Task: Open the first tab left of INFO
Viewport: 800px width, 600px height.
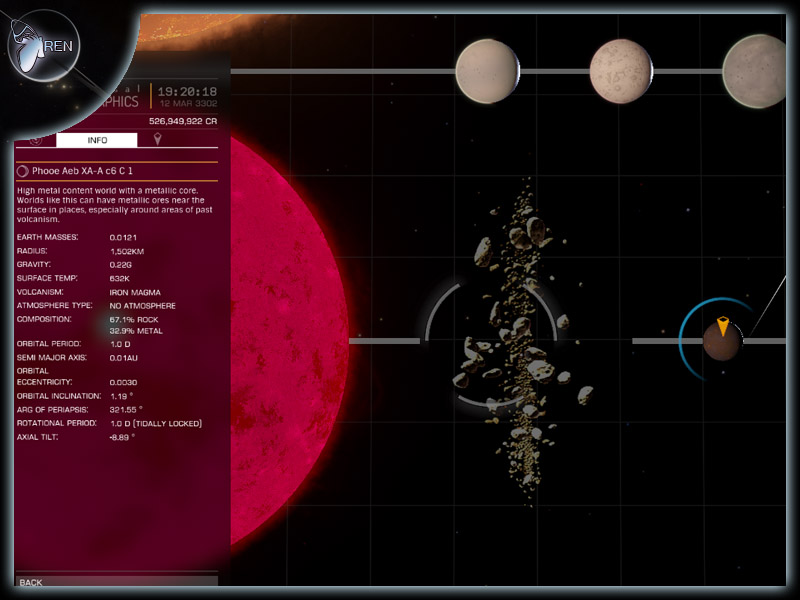Action: click(36, 140)
